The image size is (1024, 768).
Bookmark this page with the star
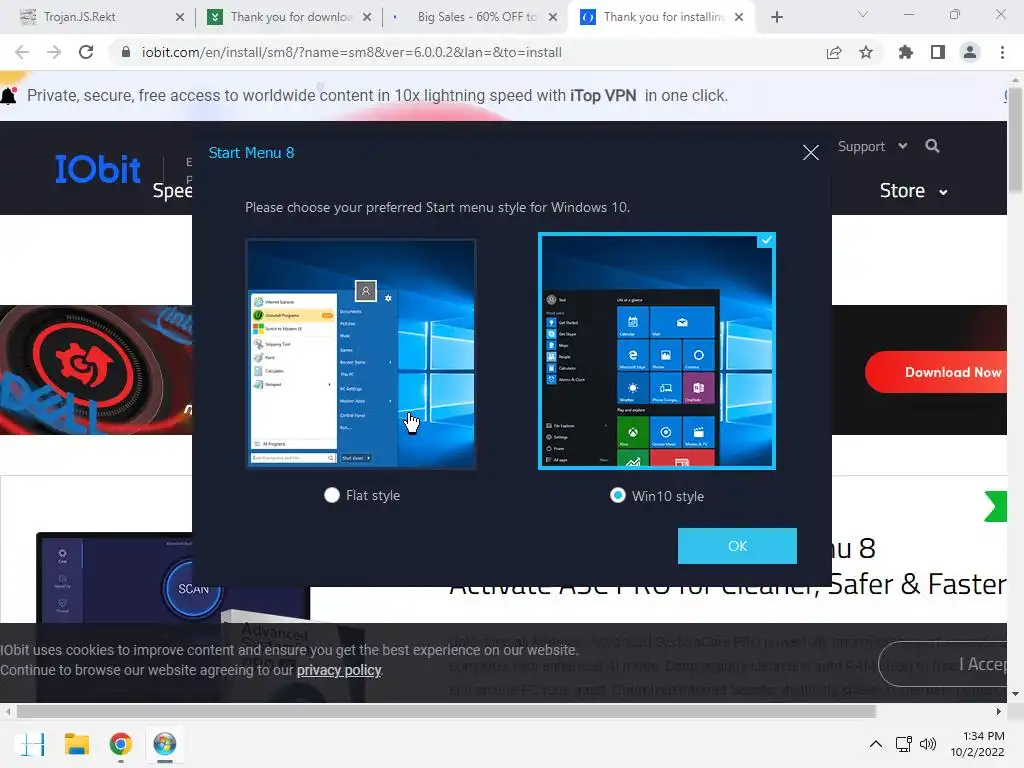(866, 52)
